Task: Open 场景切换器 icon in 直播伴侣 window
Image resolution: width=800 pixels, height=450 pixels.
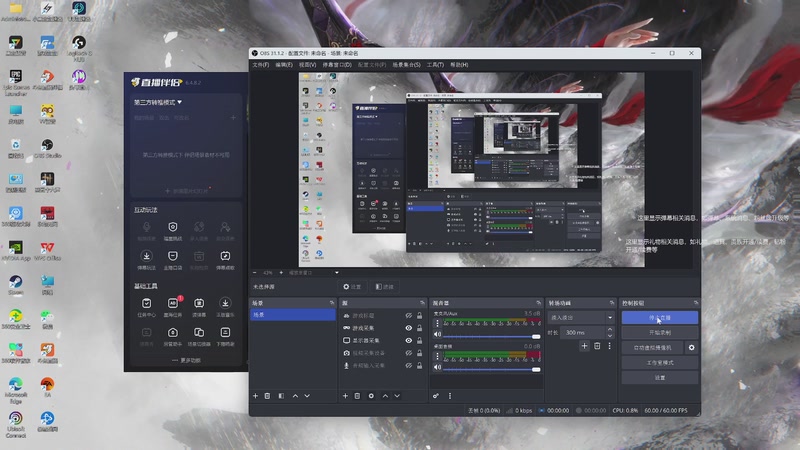Action: coord(199,336)
